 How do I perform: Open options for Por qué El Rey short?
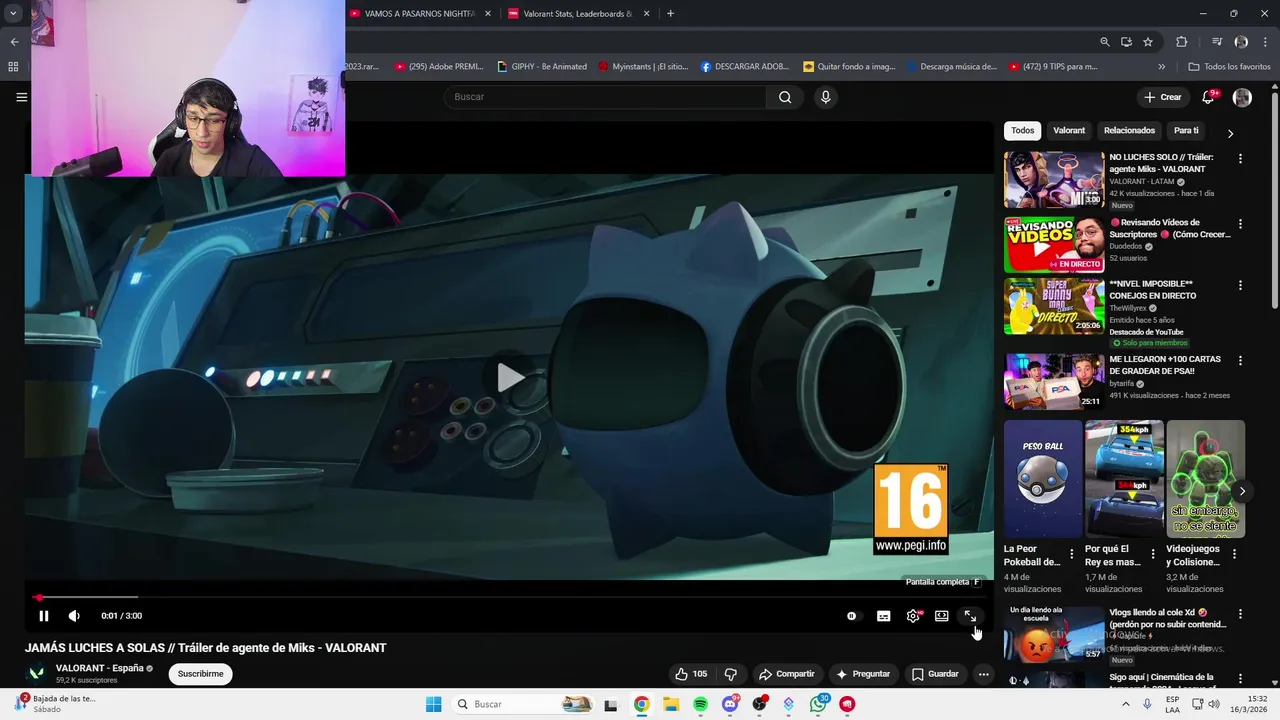pyautogui.click(x=1153, y=553)
